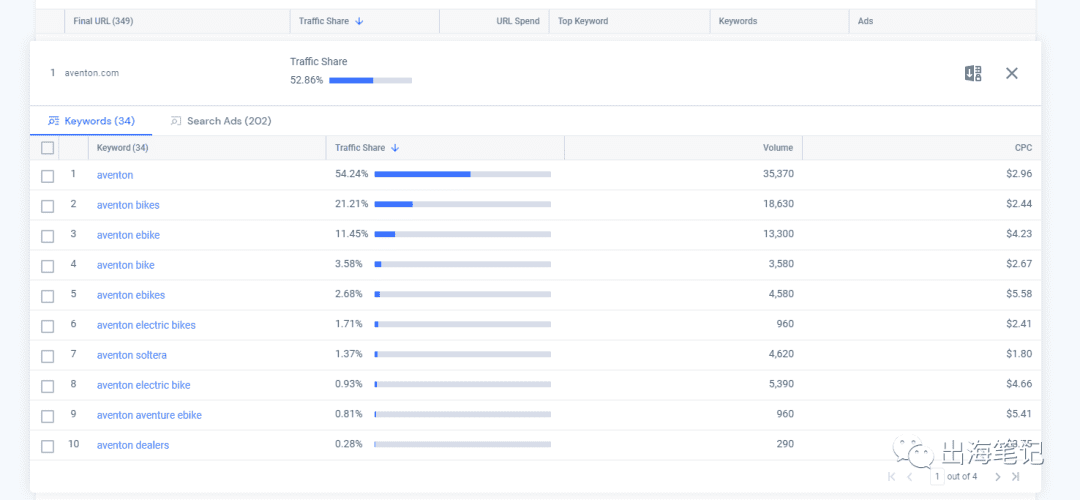Sort by CPC column header
Screen dimensions: 1080x500
pos(1024,148)
